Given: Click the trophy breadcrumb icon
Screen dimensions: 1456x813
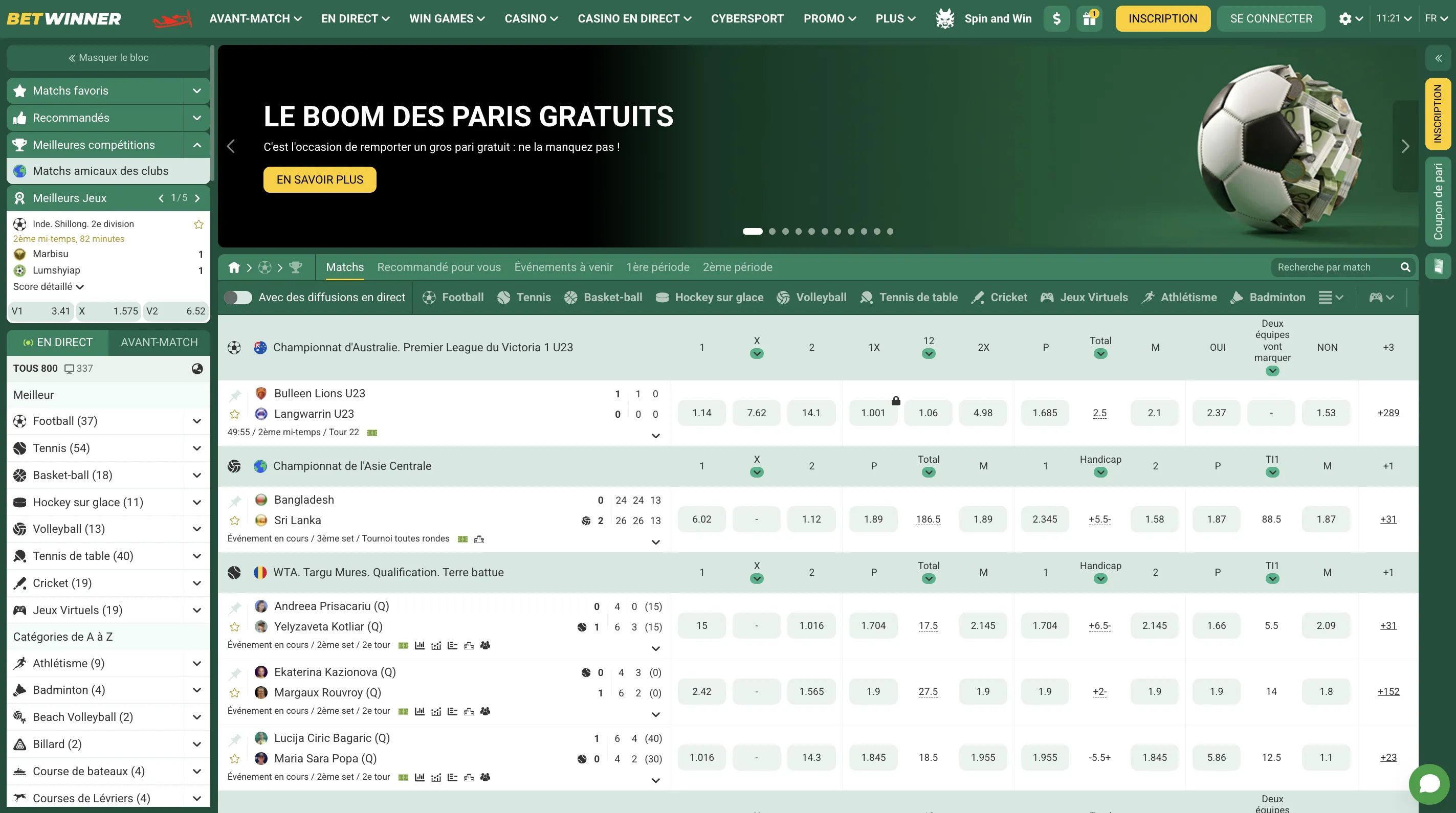Looking at the screenshot, I should (295, 267).
